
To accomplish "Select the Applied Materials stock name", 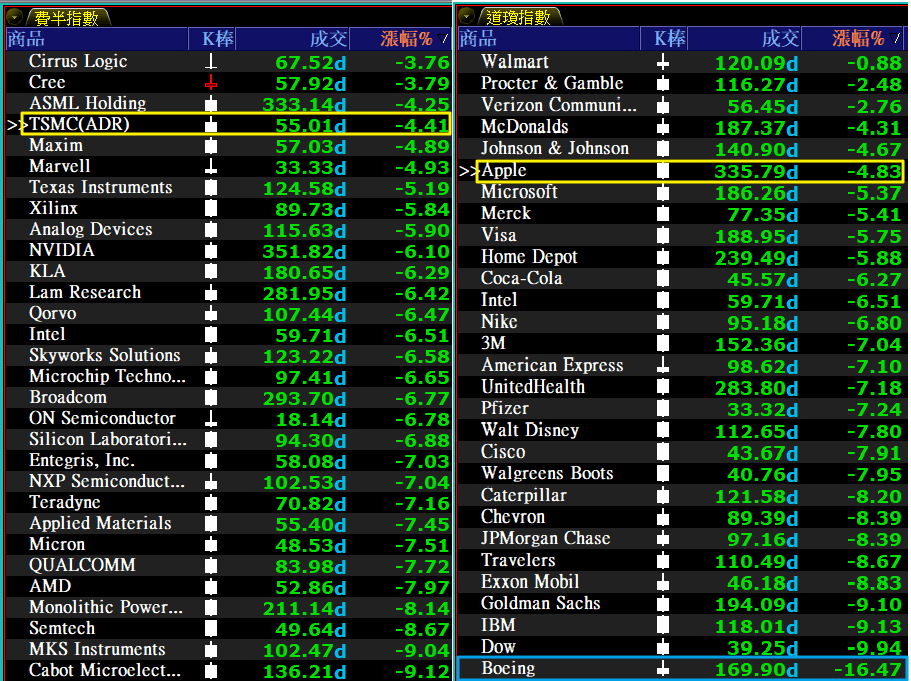I will click(100, 524).
